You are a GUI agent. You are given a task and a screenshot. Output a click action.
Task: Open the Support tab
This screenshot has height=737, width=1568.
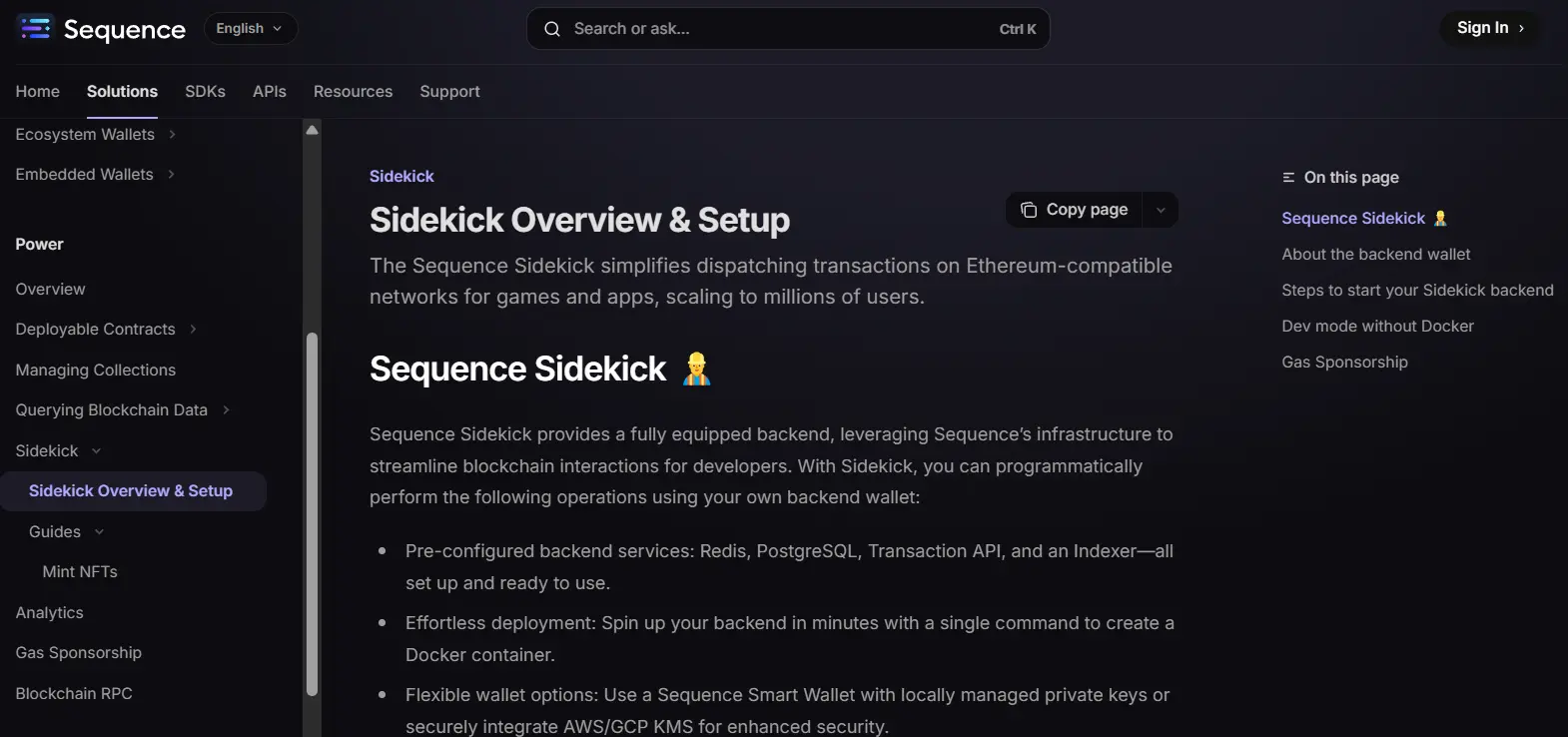449,91
